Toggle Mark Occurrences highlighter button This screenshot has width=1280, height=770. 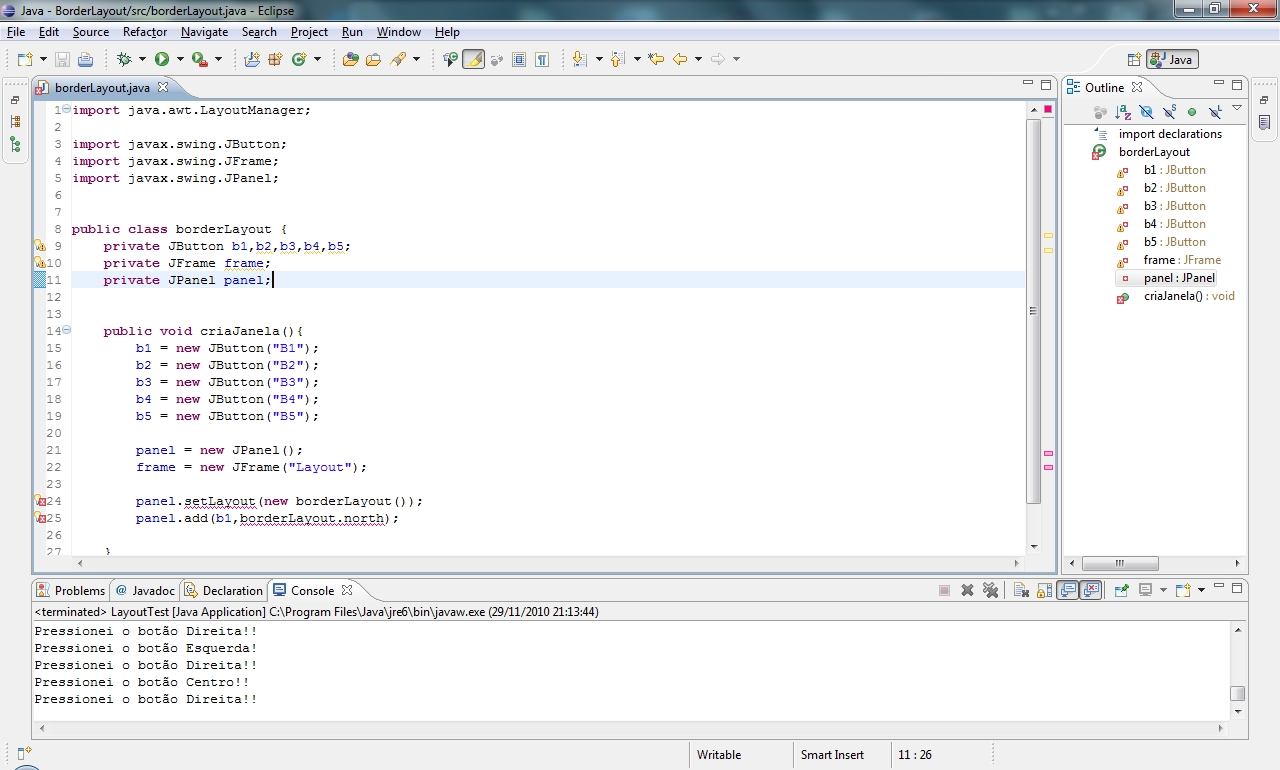474,59
